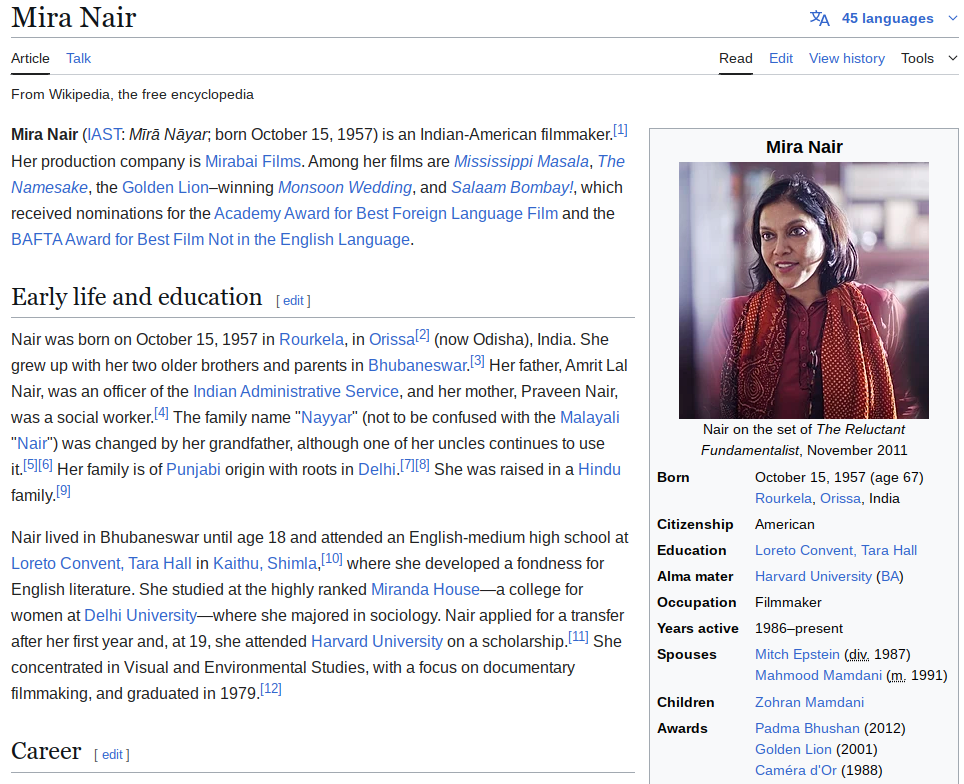Select the Read tab
The image size is (964, 784).
coord(735,58)
